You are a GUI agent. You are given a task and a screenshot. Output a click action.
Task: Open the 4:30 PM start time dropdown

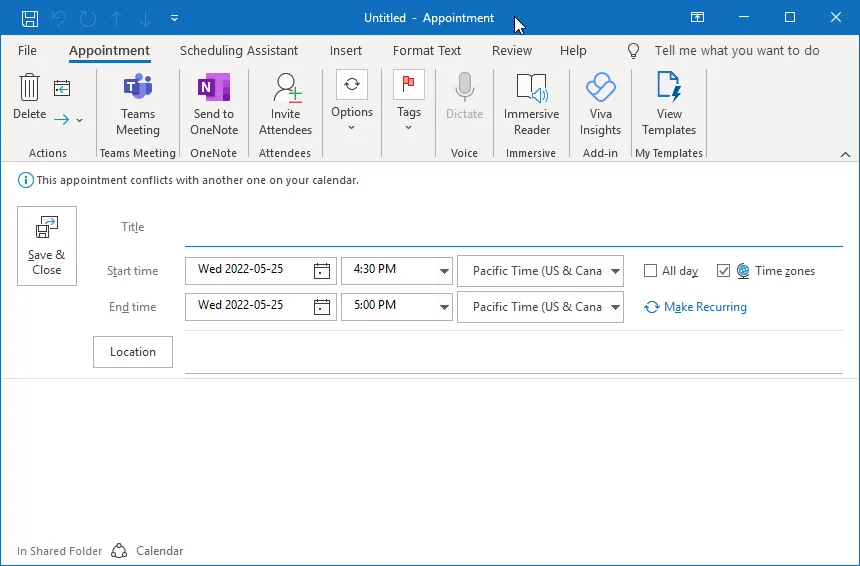(444, 271)
